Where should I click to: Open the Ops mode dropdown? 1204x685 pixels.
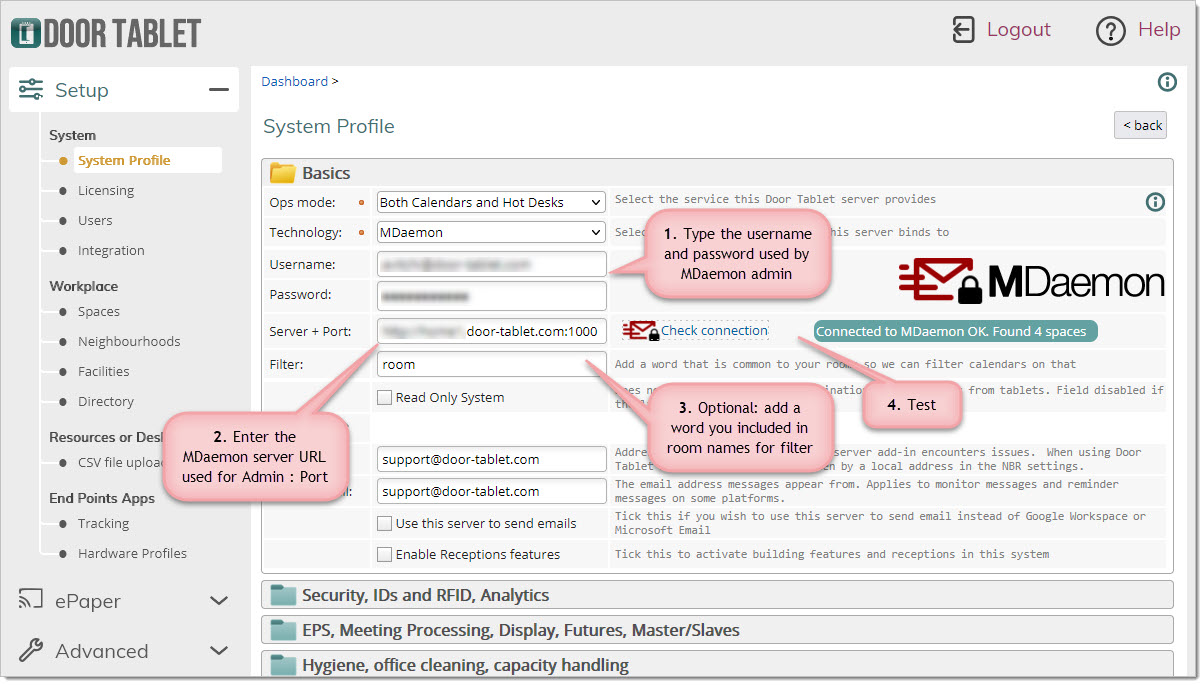(x=491, y=202)
